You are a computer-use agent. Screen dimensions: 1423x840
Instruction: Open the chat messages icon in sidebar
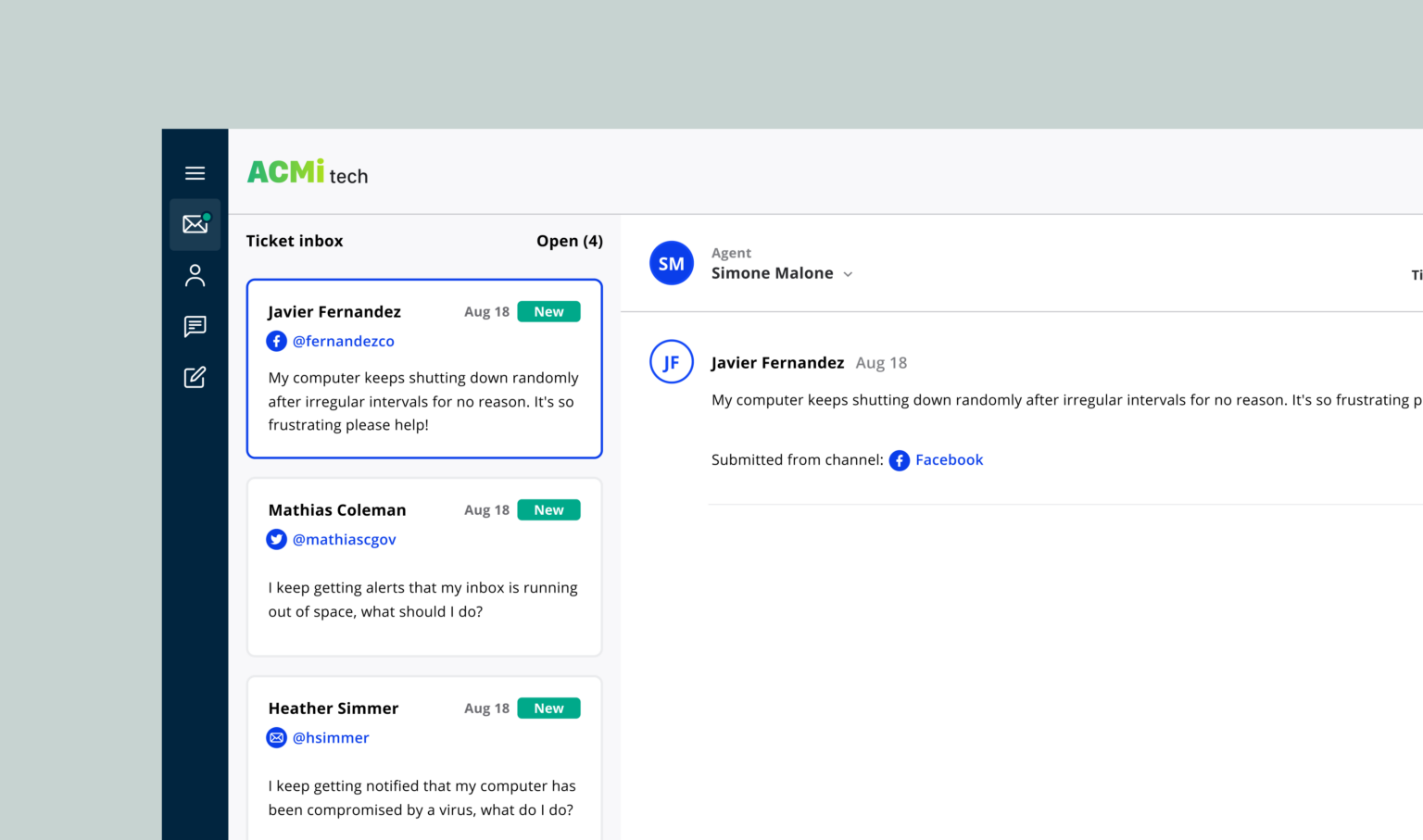coord(195,326)
